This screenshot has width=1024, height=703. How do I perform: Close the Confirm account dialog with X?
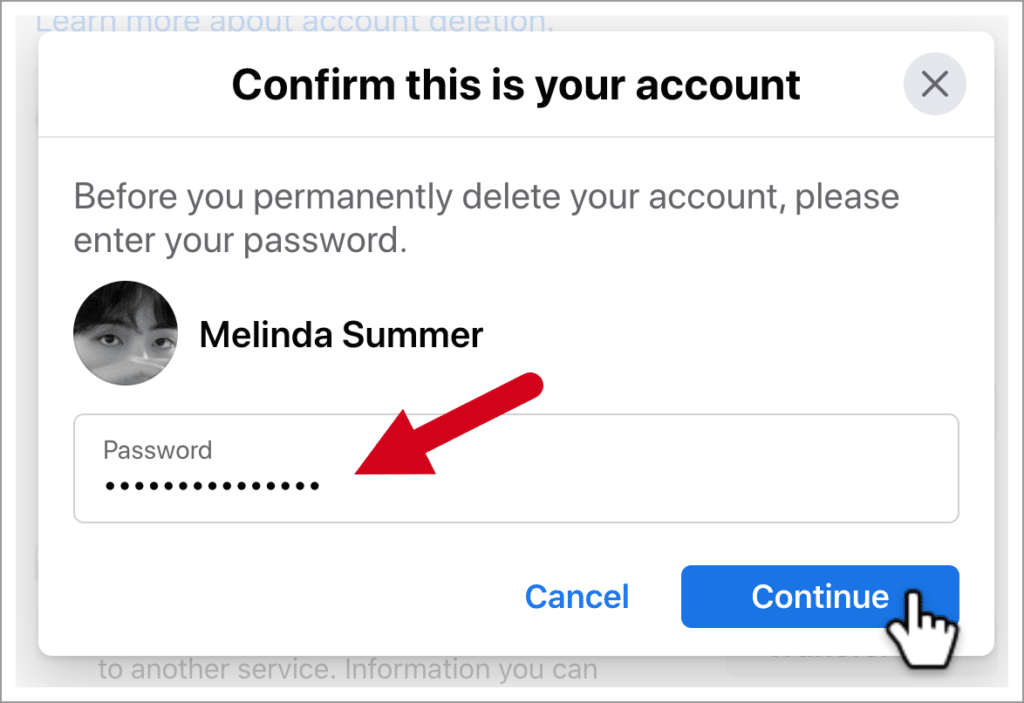tap(934, 84)
